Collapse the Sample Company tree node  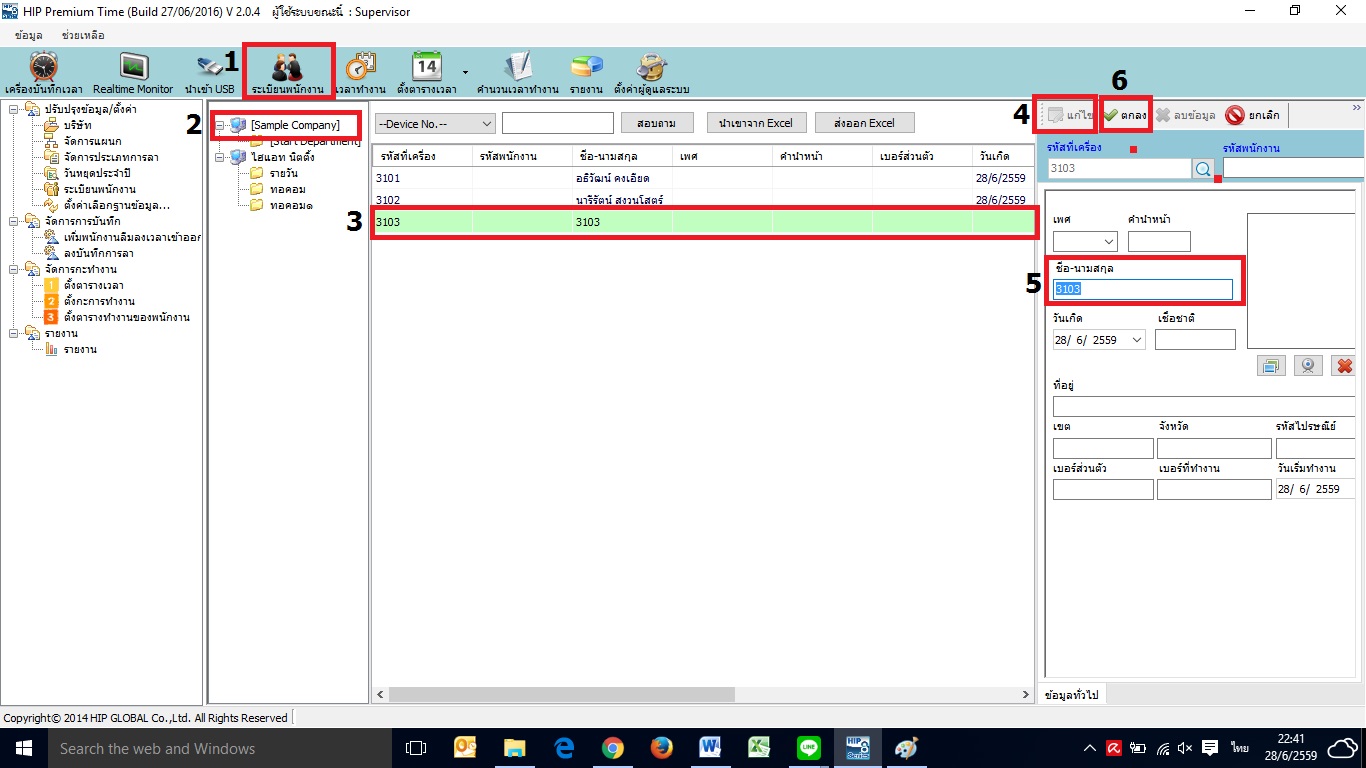point(220,125)
